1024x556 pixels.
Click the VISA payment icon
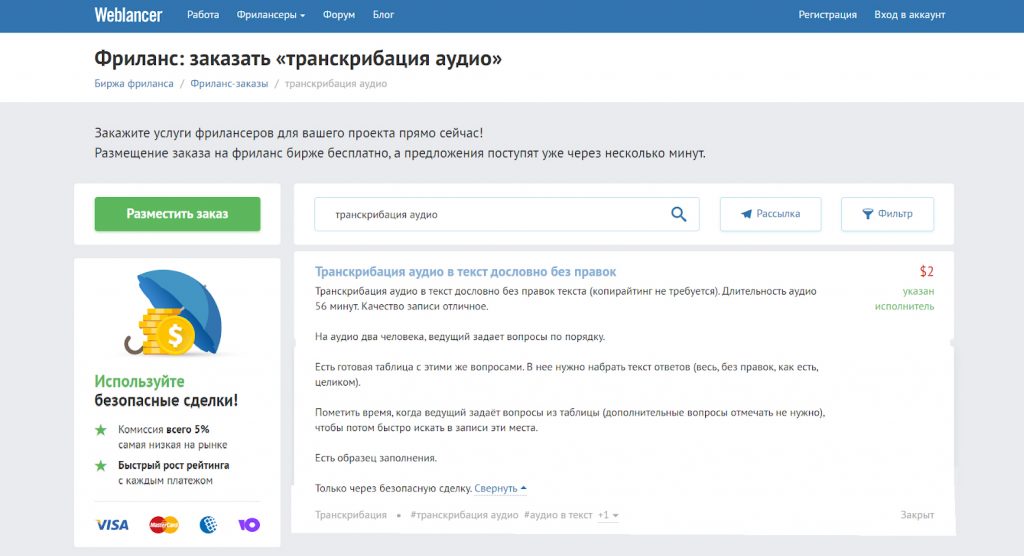(112, 525)
